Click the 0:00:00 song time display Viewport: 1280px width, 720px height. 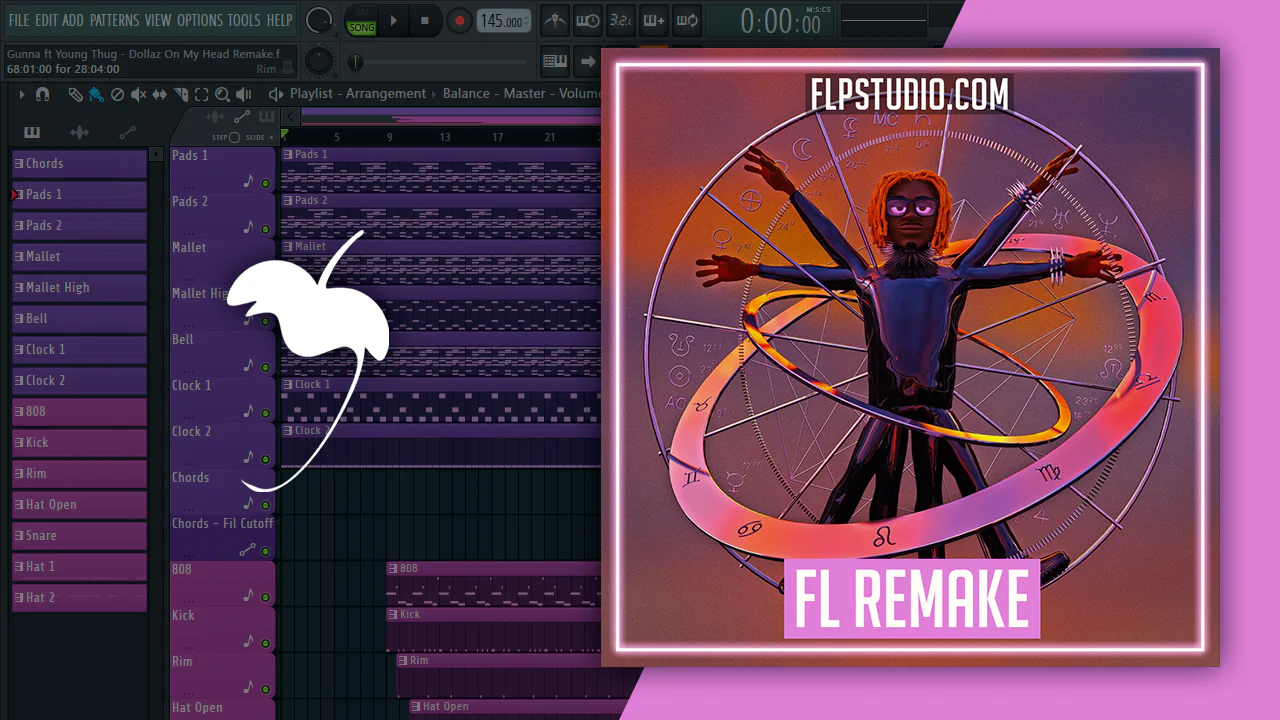pos(781,21)
